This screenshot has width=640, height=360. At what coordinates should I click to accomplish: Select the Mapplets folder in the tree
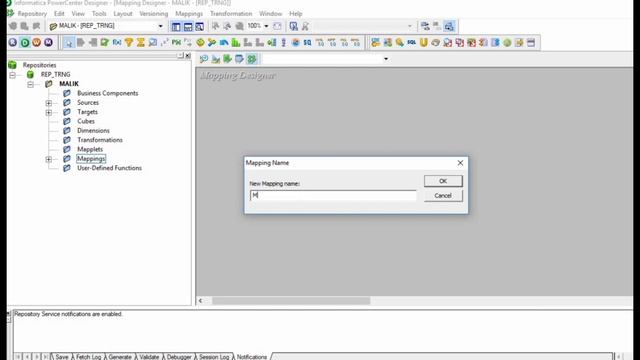pyautogui.click(x=90, y=149)
